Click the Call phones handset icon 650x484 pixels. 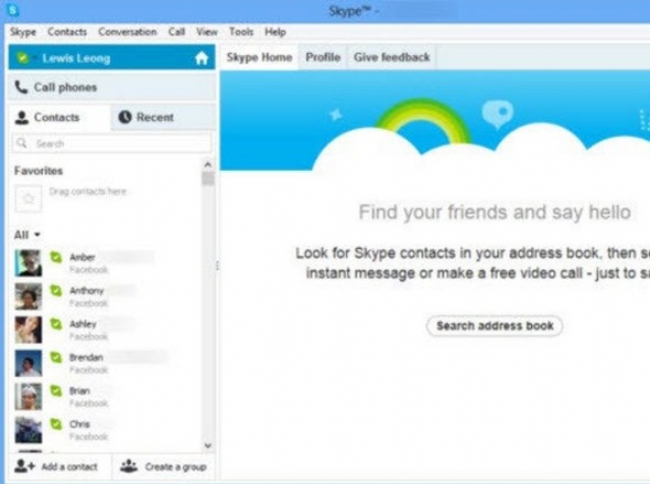click(22, 88)
